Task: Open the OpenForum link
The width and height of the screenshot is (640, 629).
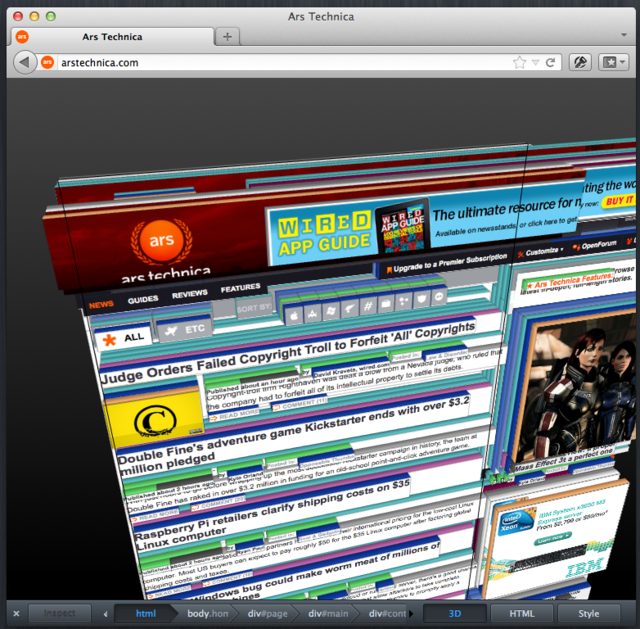Action: (x=595, y=245)
